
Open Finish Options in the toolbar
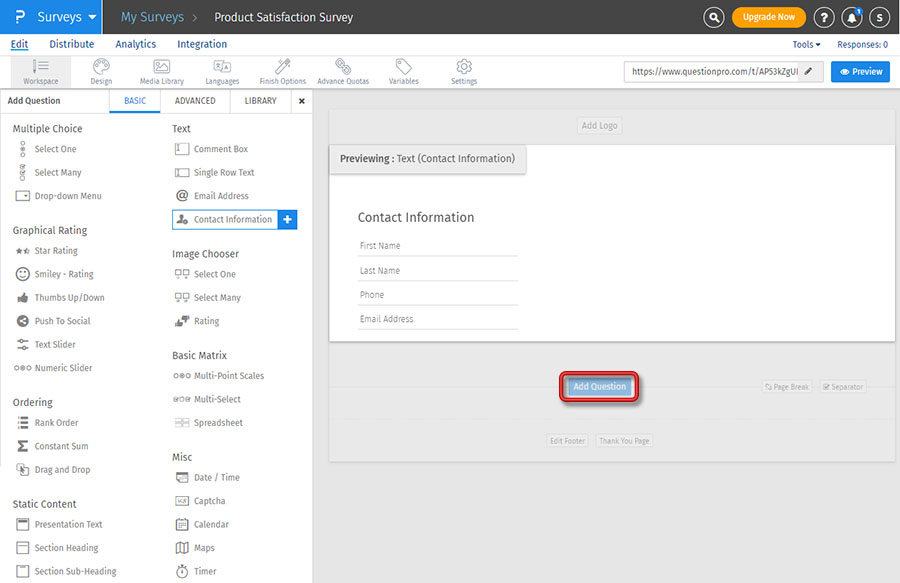pos(282,70)
